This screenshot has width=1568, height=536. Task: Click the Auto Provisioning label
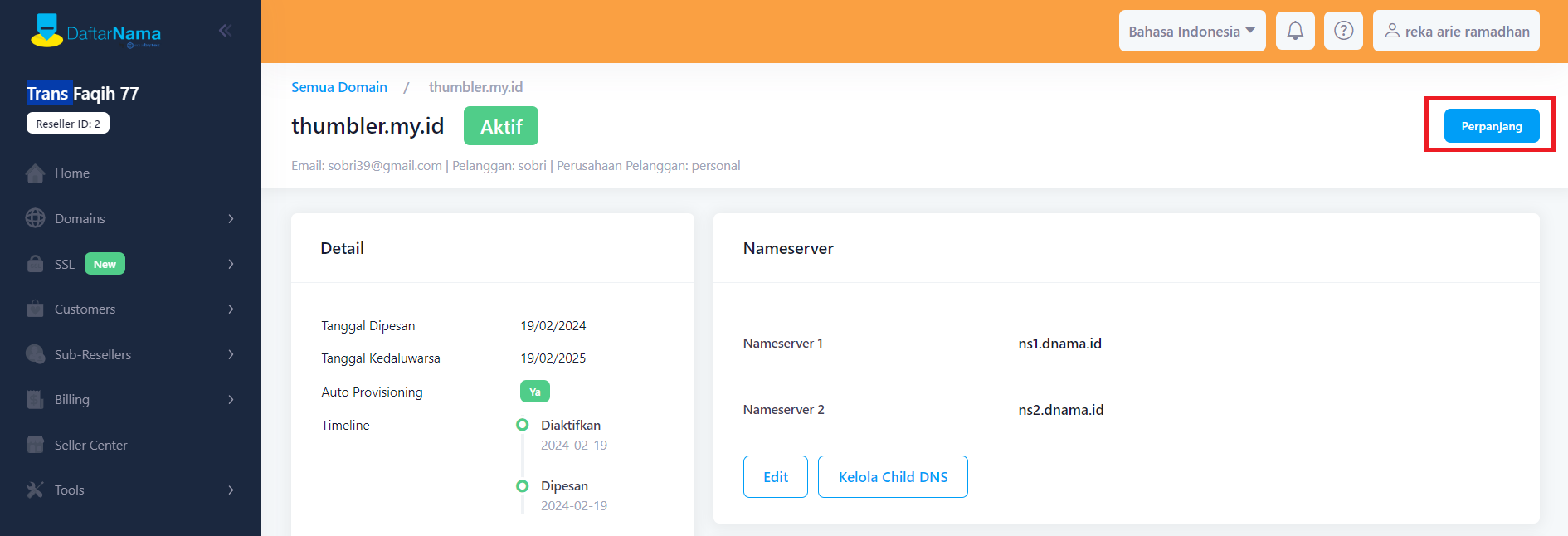372,392
